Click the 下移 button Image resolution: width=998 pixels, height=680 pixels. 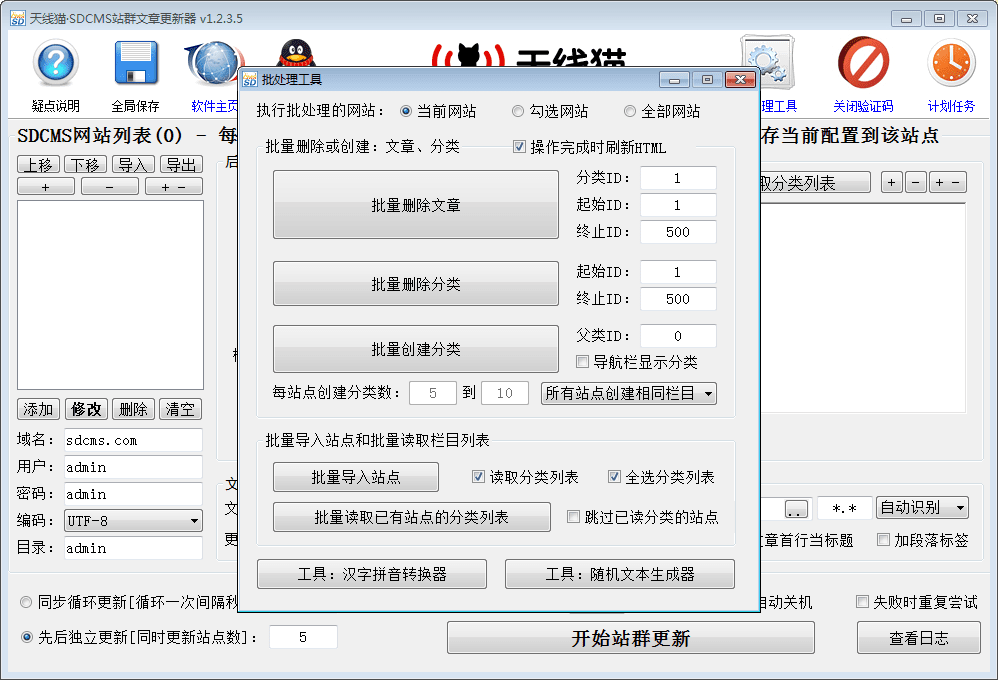click(85, 165)
